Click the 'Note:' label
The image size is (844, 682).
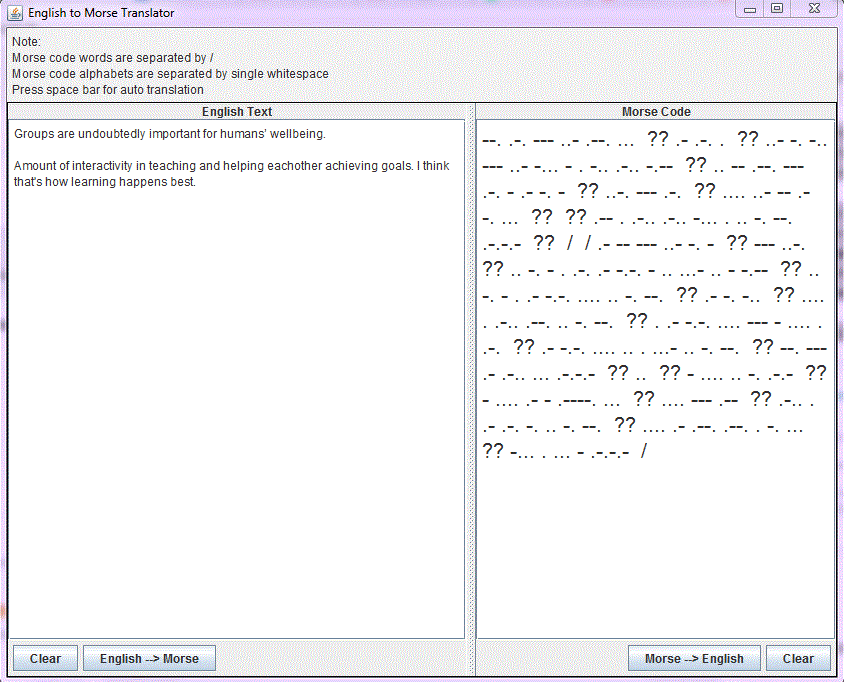(26, 41)
